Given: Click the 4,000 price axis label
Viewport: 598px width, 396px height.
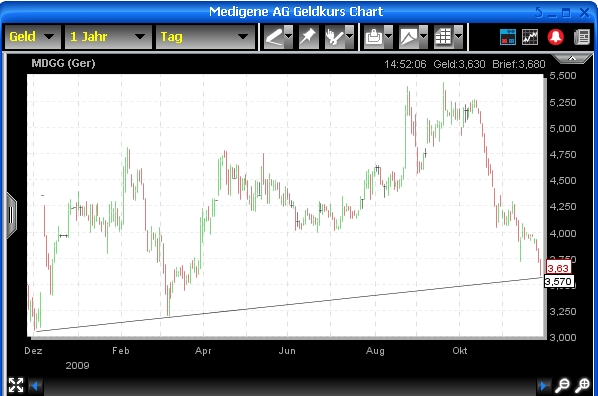Looking at the screenshot, I should tap(563, 233).
